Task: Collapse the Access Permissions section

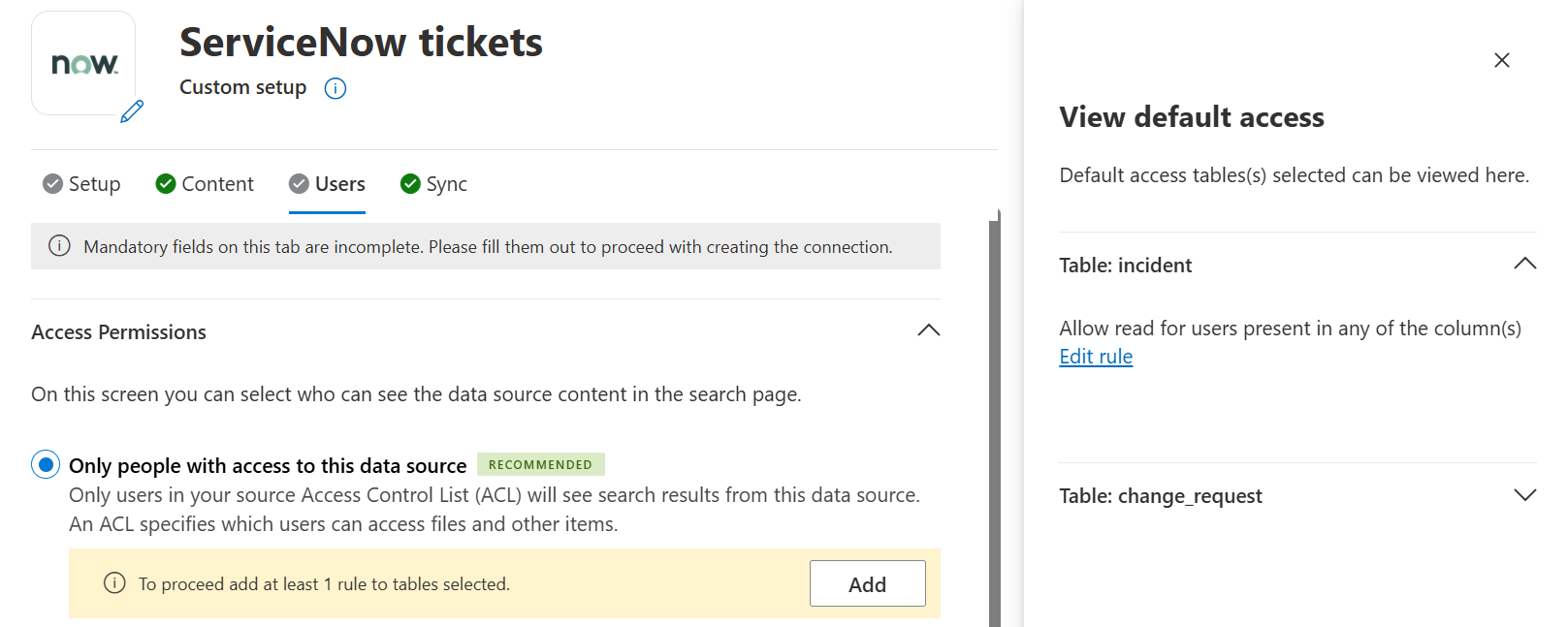Action: pyautogui.click(x=928, y=330)
